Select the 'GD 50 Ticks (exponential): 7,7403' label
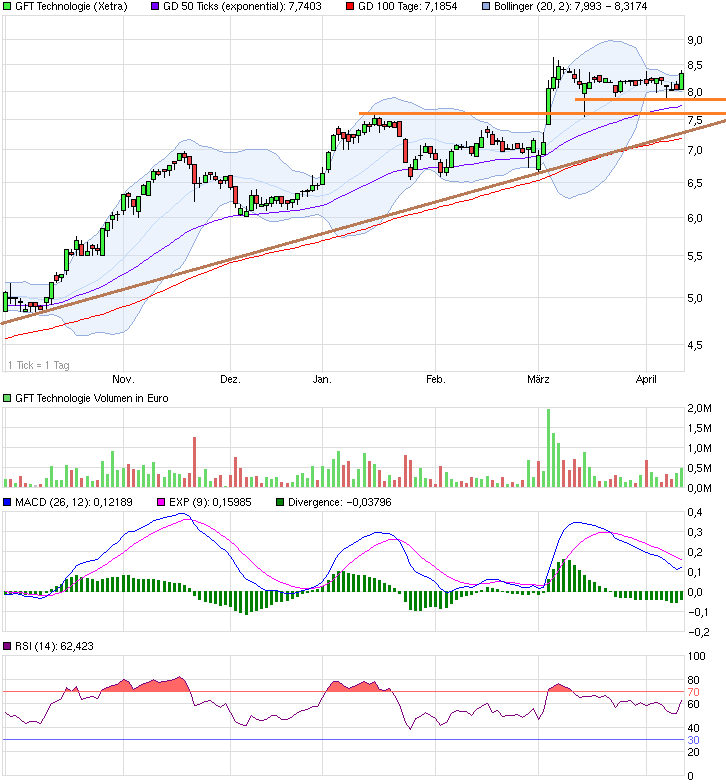This screenshot has height=784, width=726. (x=242, y=6)
